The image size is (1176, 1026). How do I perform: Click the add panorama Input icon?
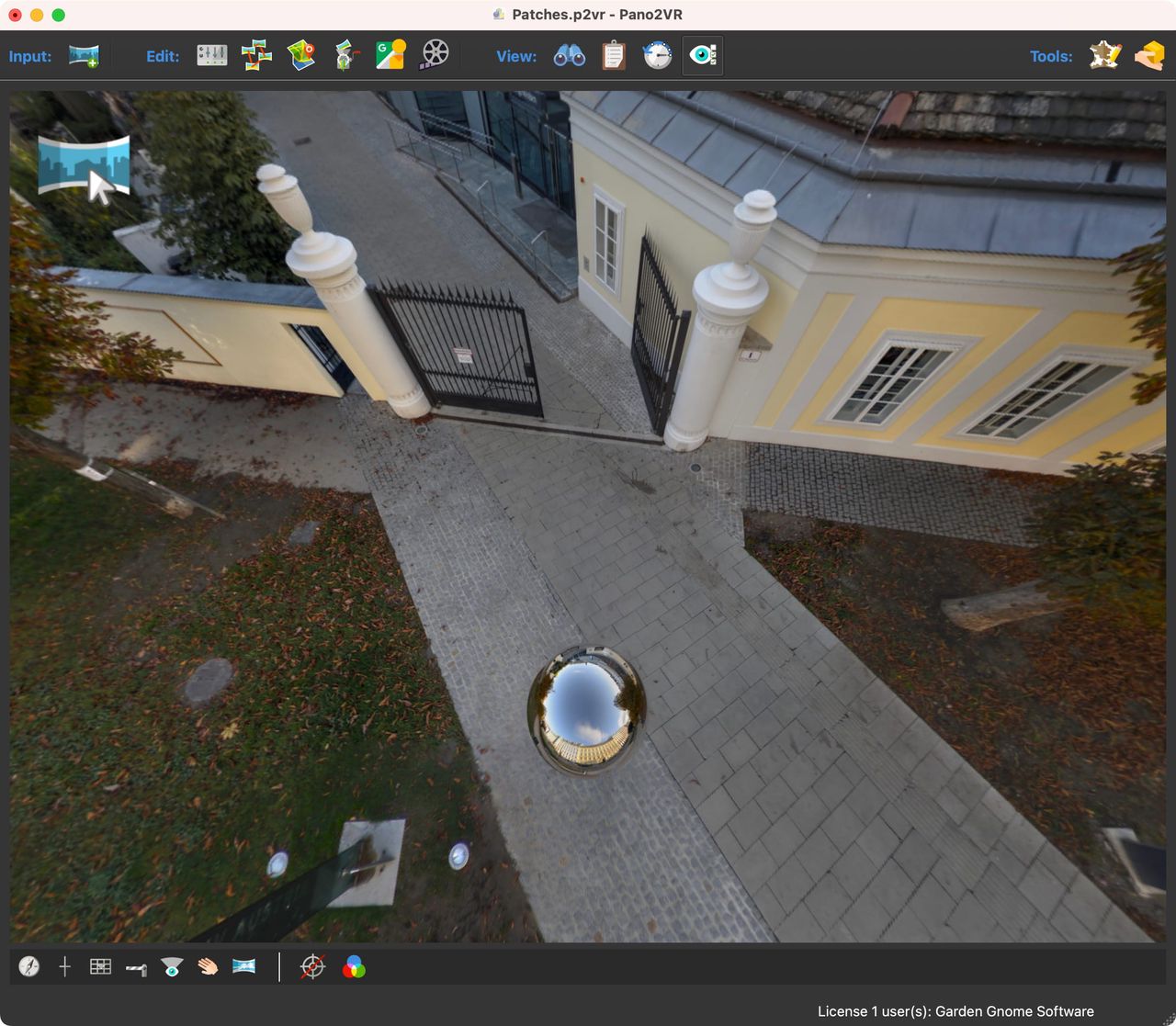click(84, 56)
